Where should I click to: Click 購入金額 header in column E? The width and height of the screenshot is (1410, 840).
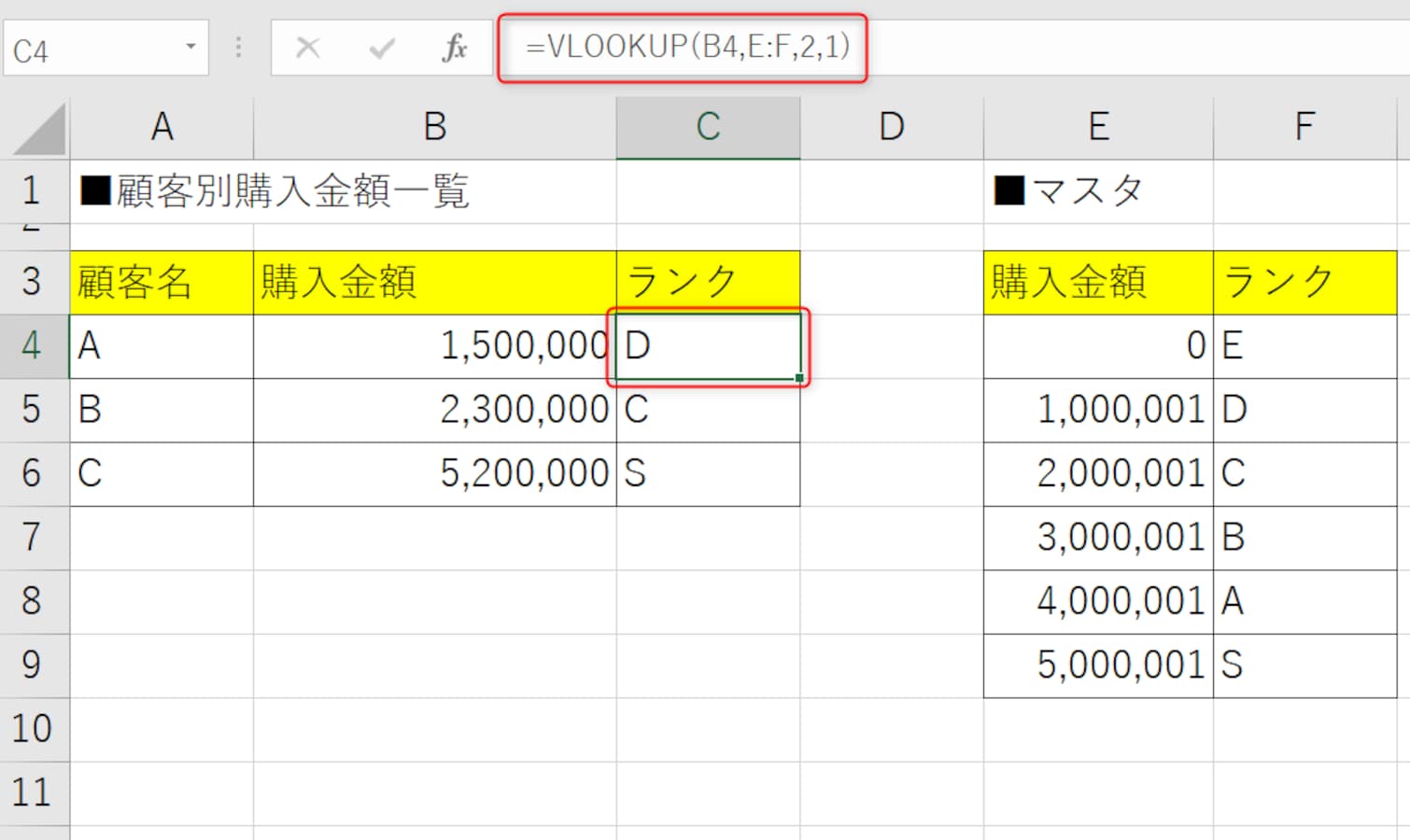click(x=1098, y=282)
